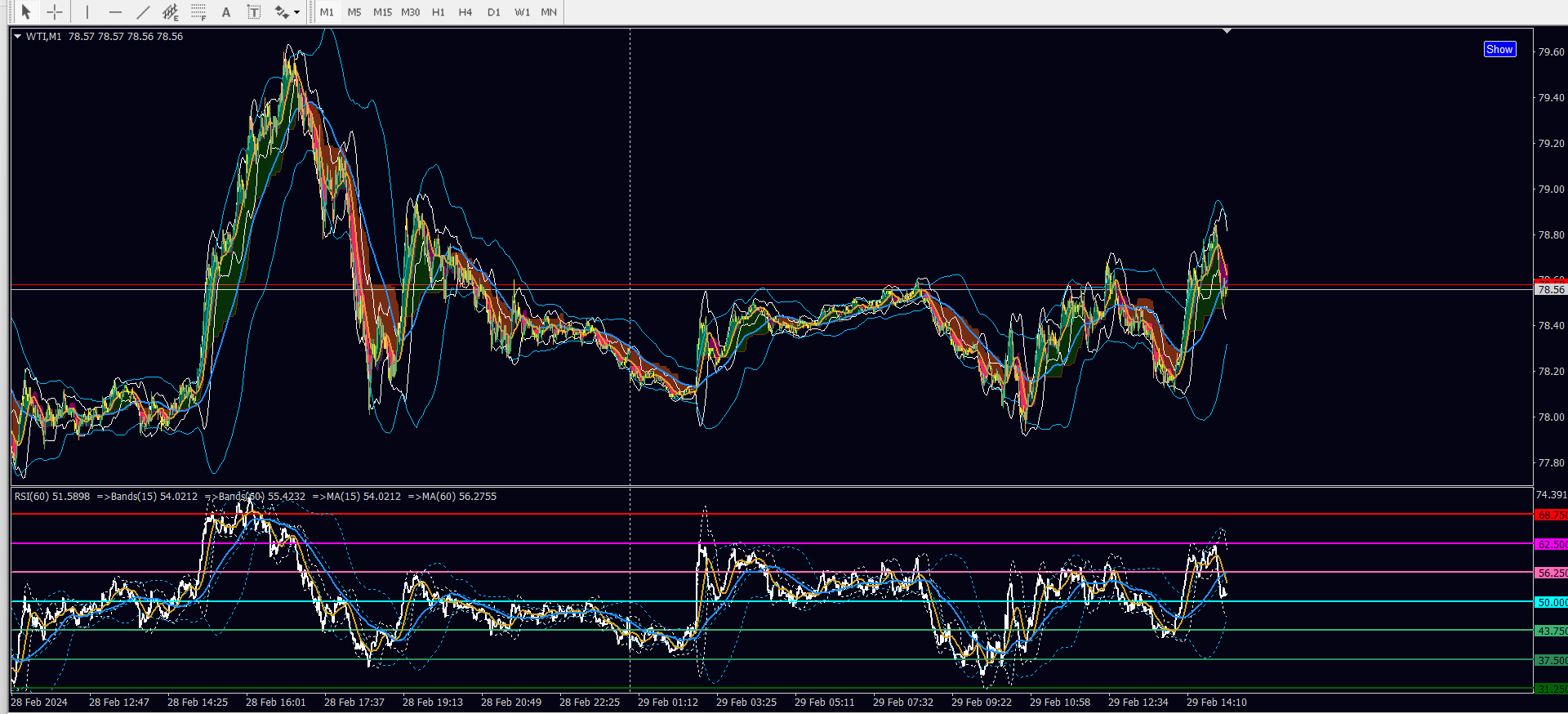1568x714 pixels.
Task: Select the cursor arrow tool
Action: tap(25, 12)
